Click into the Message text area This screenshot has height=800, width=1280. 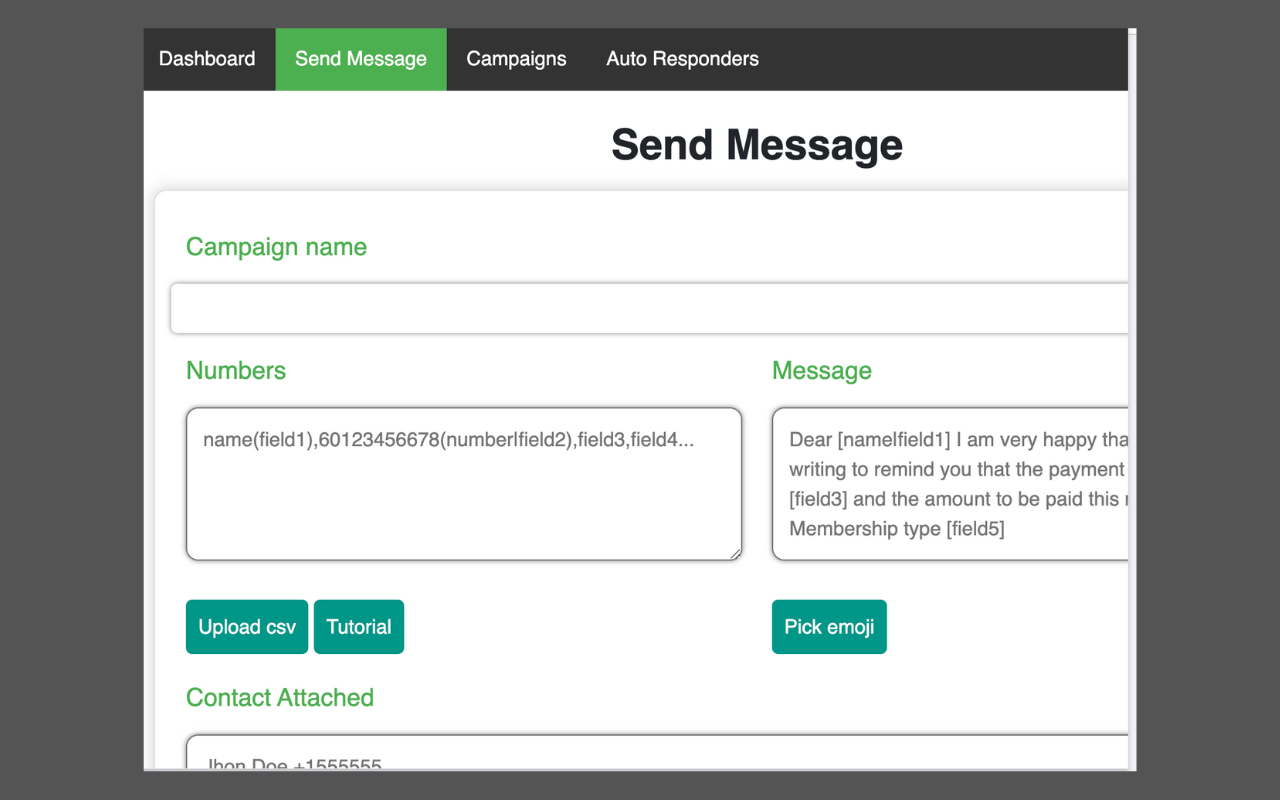950,484
